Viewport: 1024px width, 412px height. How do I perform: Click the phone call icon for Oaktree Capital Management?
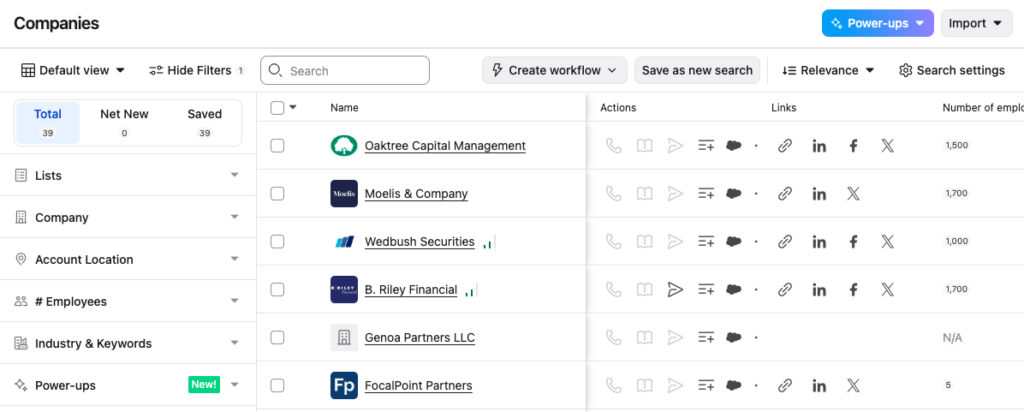point(613,146)
